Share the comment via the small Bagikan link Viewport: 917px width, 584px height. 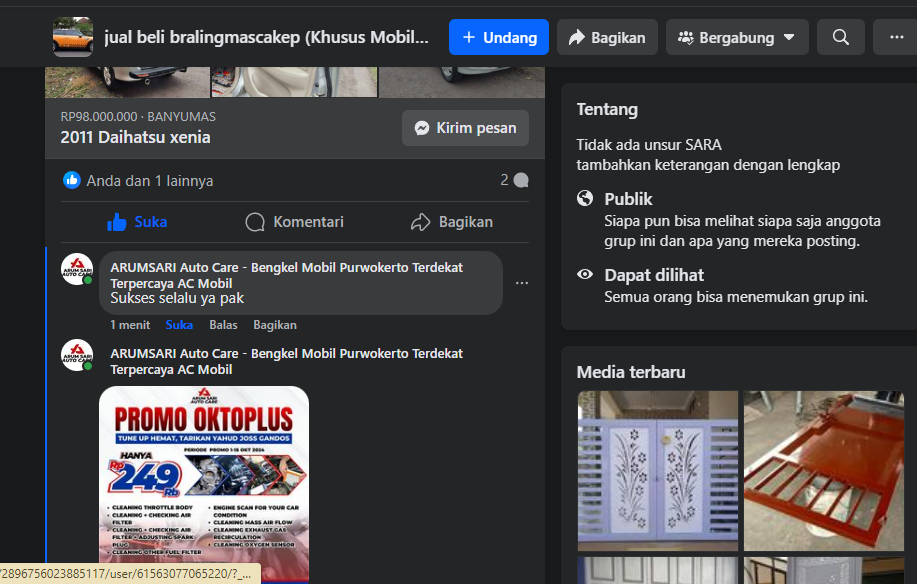point(275,325)
